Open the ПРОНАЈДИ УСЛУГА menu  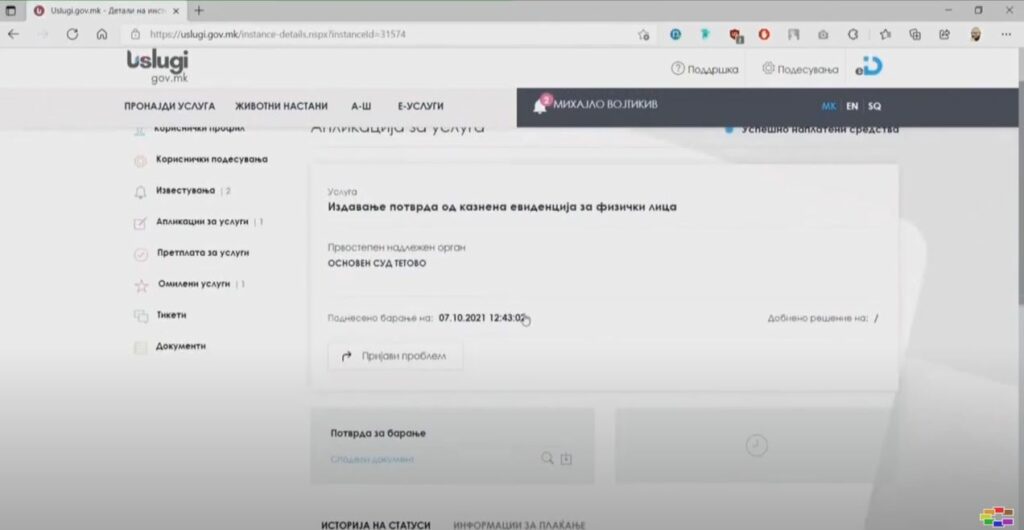point(169,106)
